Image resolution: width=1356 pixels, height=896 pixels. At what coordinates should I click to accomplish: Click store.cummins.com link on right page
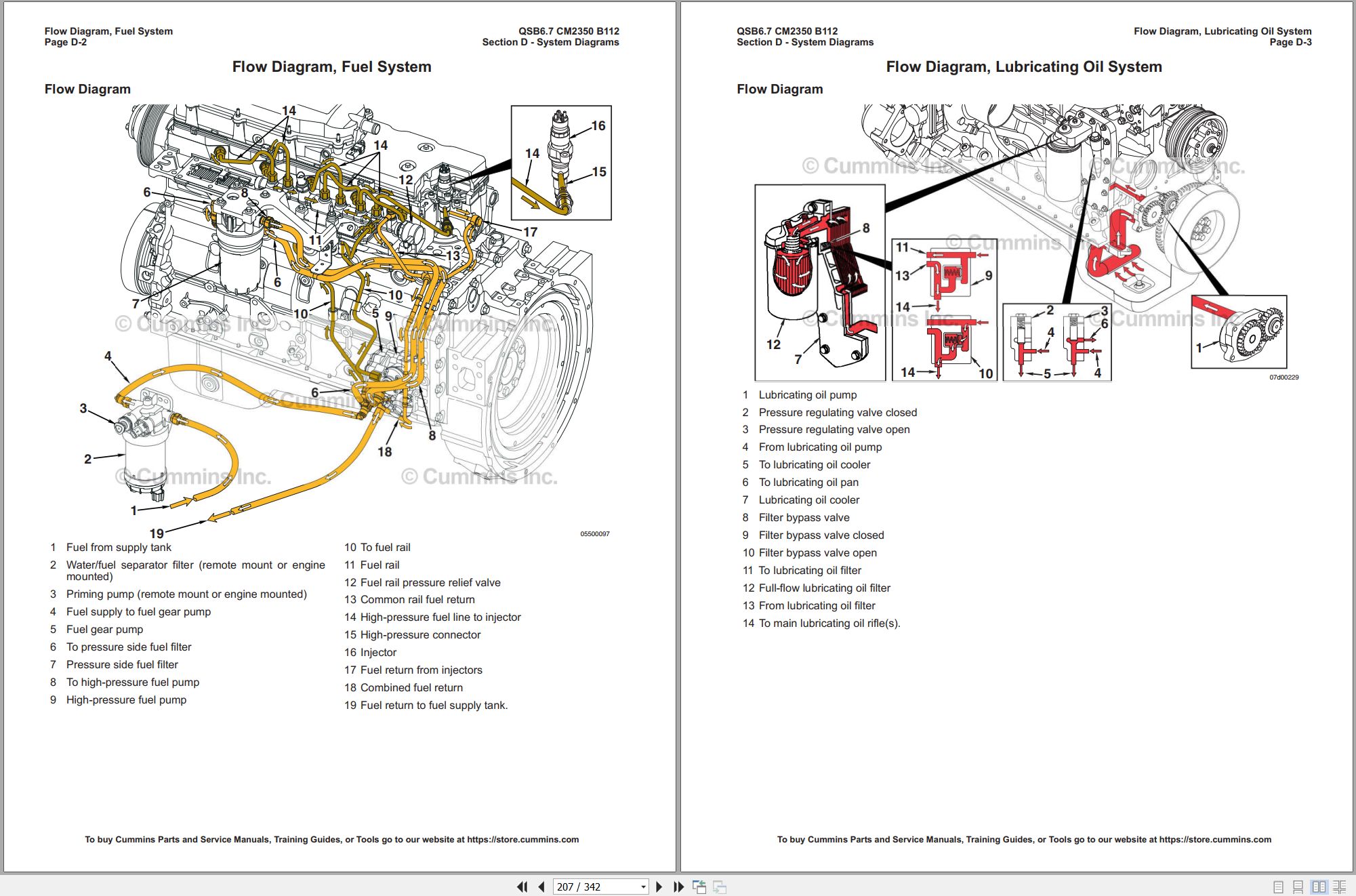1215,839
